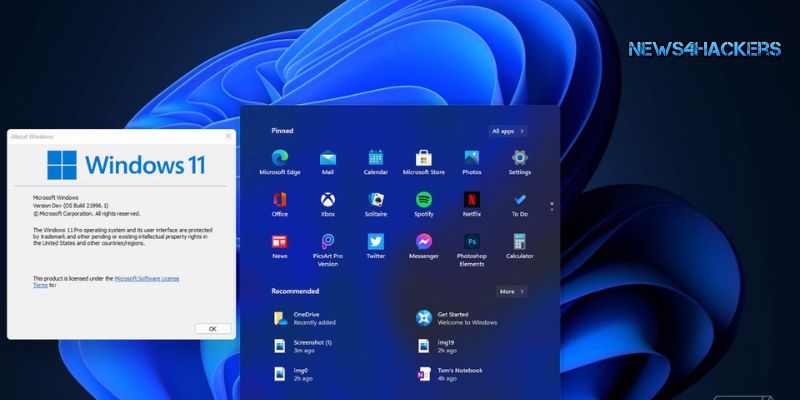The width and height of the screenshot is (800, 400).
Task: Open the Calculator app
Action: tap(519, 242)
